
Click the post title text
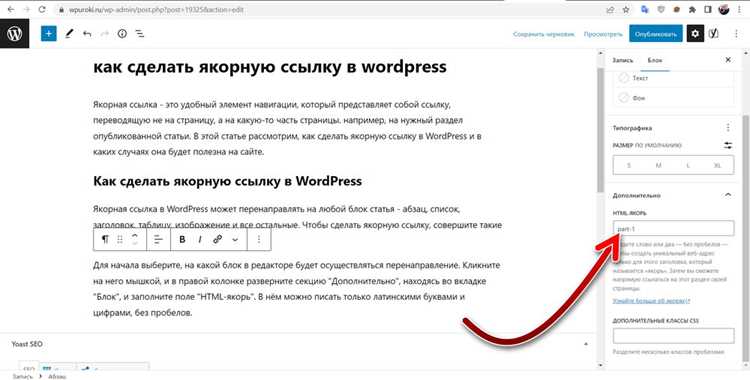point(270,66)
